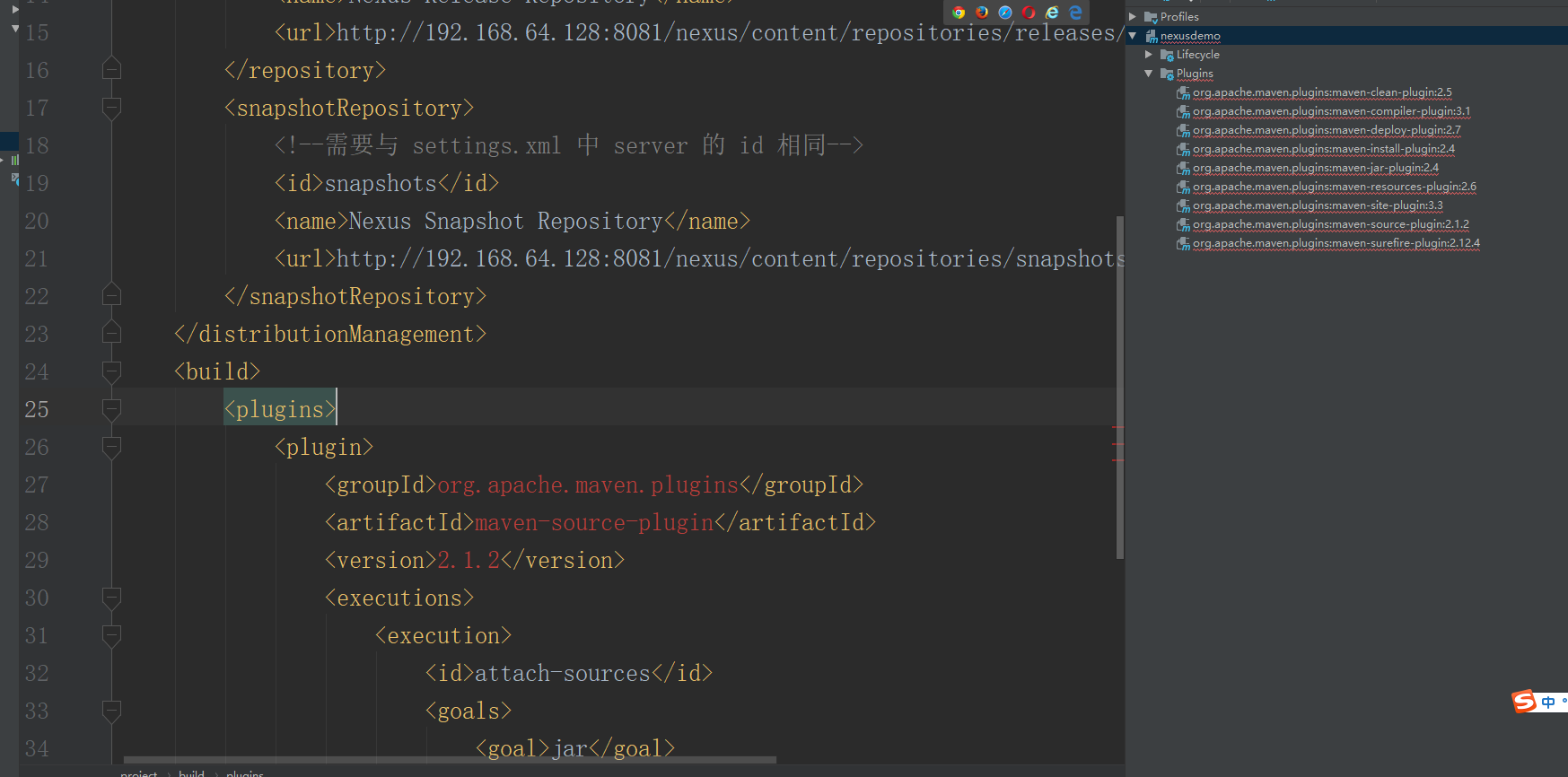Viewport: 1568px width, 777px height.
Task: Collapse the nexusdemo project node
Action: click(1133, 36)
